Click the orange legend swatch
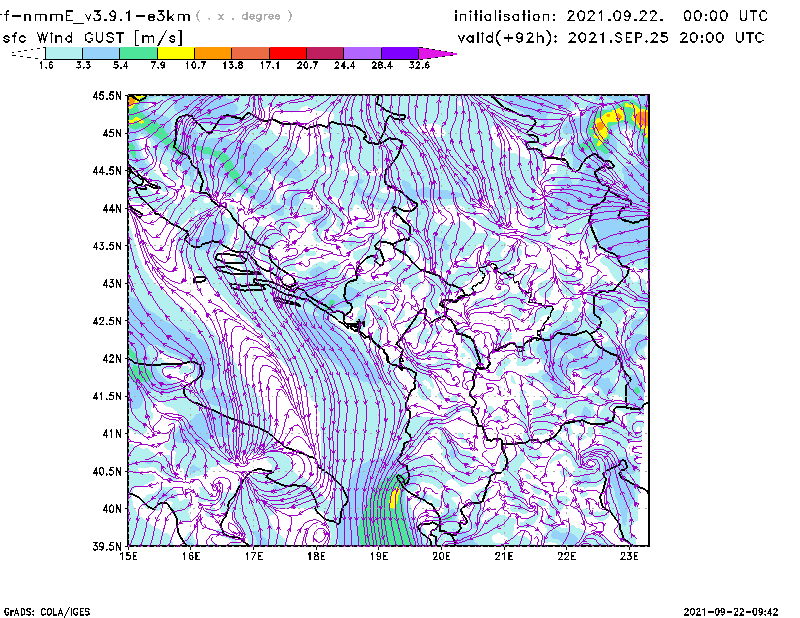 click(x=213, y=53)
